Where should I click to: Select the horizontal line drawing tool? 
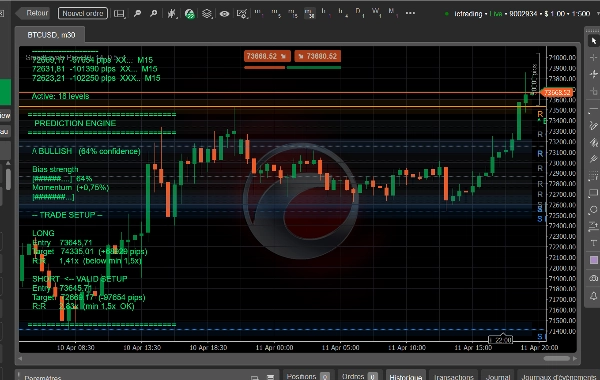pyautogui.click(x=593, y=109)
